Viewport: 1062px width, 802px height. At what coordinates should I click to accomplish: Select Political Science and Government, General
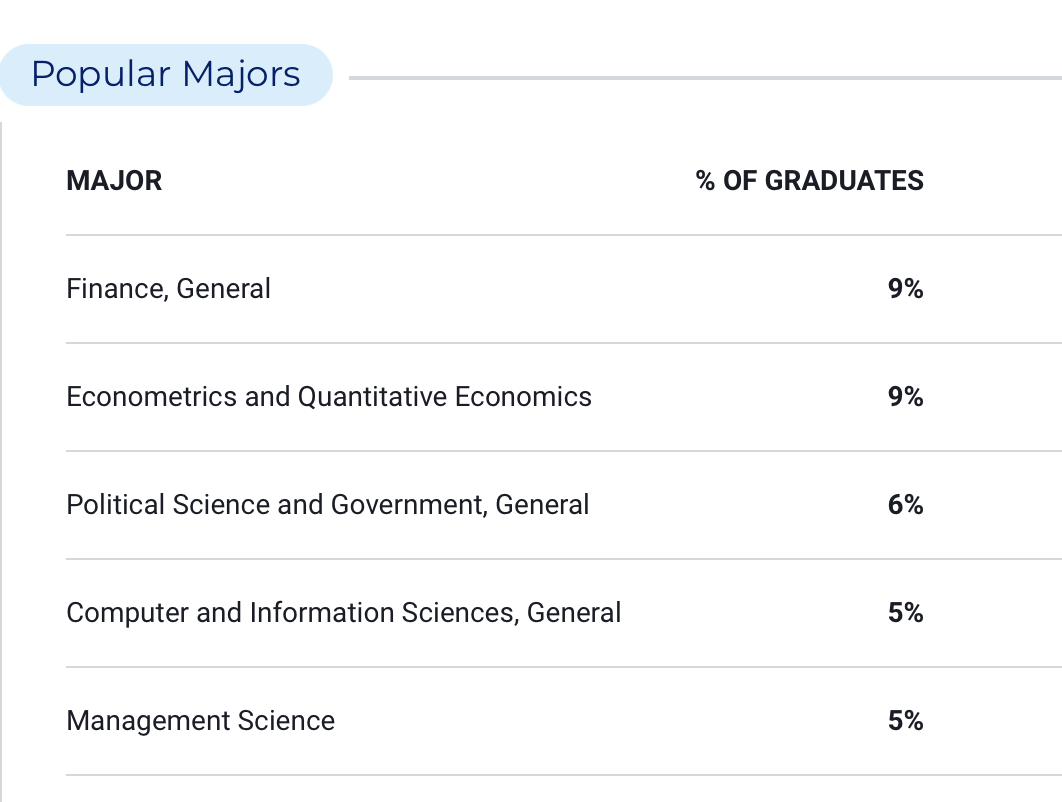pos(328,505)
